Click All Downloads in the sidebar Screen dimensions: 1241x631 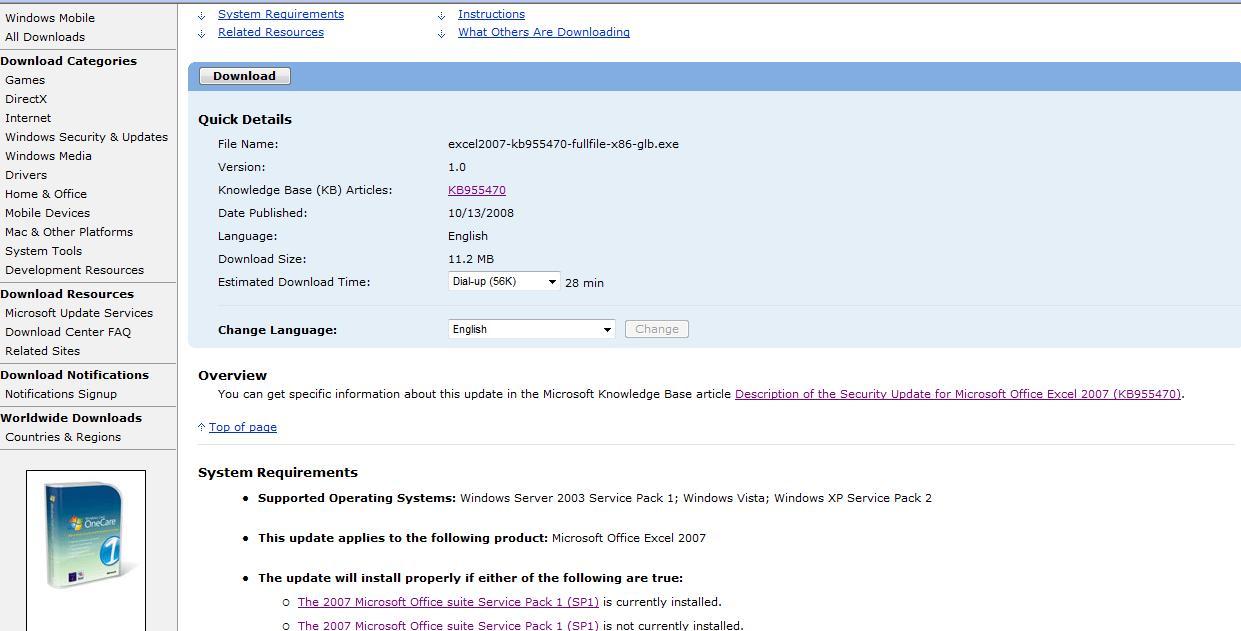[45, 37]
